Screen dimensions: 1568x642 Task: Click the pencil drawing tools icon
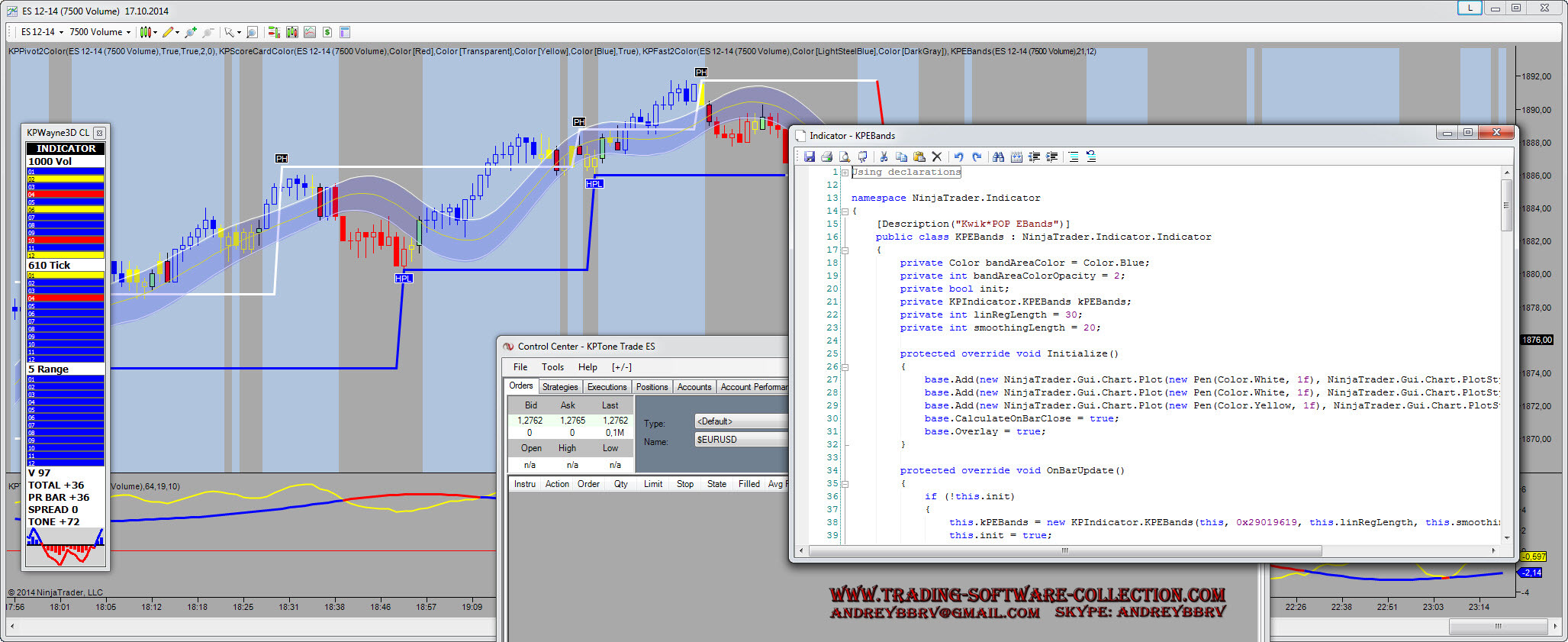(168, 32)
